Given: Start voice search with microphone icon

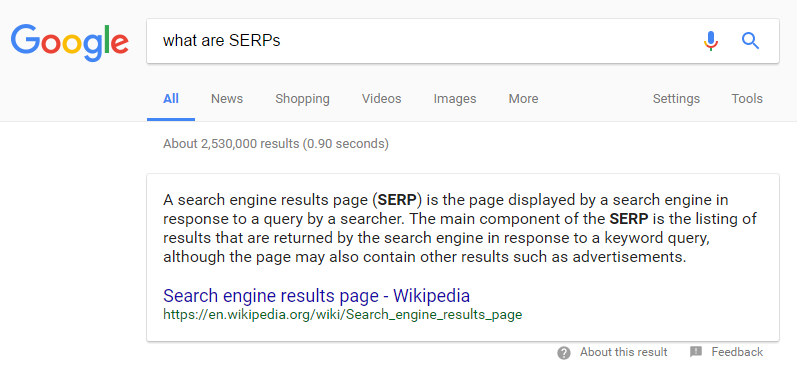Looking at the screenshot, I should point(711,41).
